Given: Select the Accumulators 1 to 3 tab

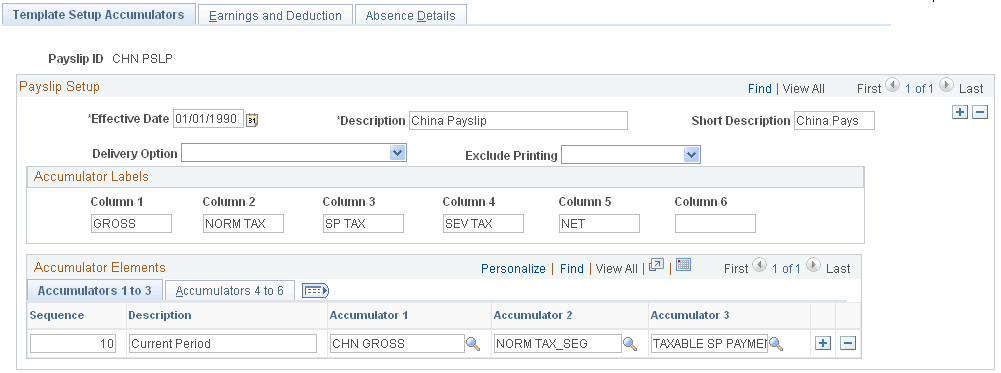Looking at the screenshot, I should [x=94, y=291].
